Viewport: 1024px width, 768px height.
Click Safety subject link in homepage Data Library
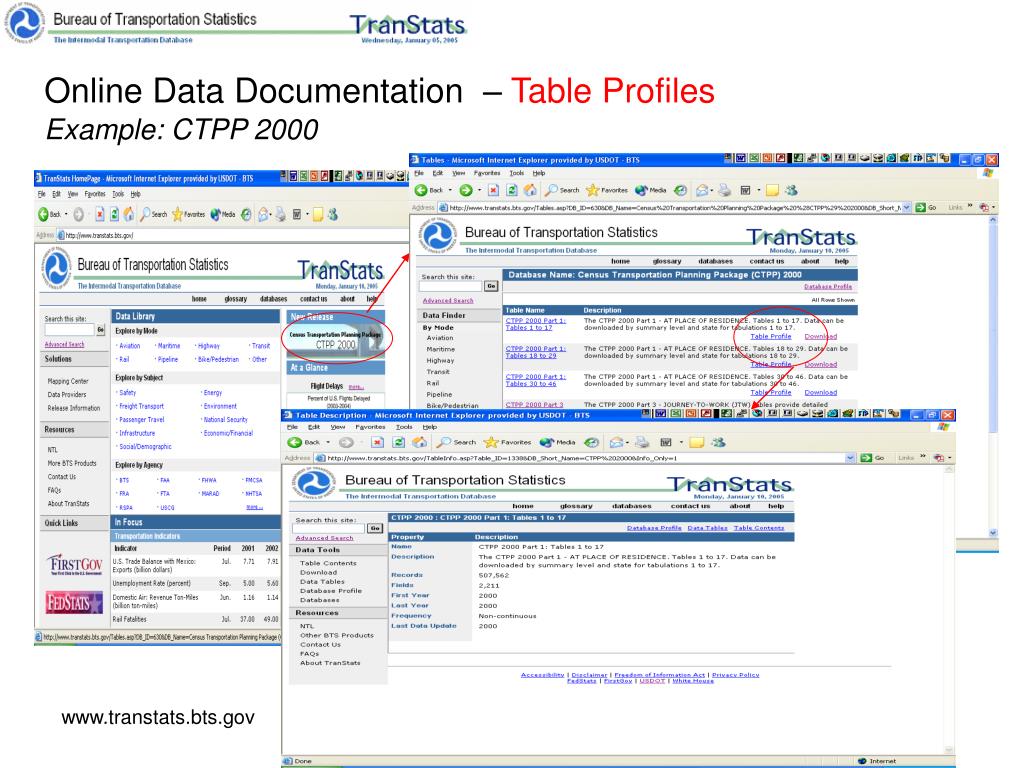[127, 392]
